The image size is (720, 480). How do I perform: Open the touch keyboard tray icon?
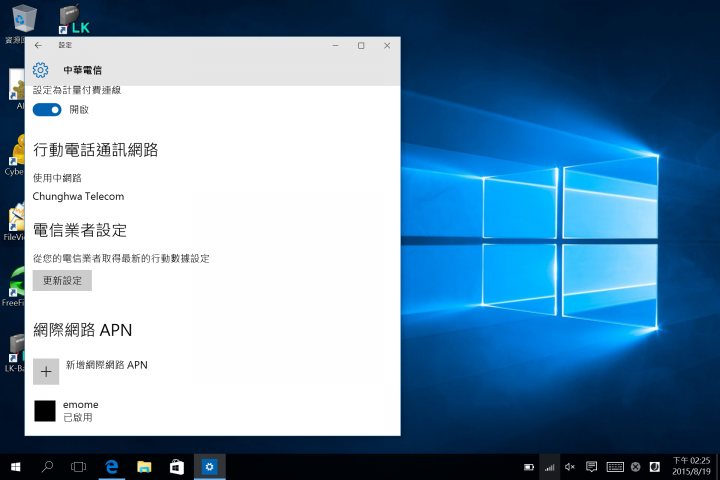615,467
